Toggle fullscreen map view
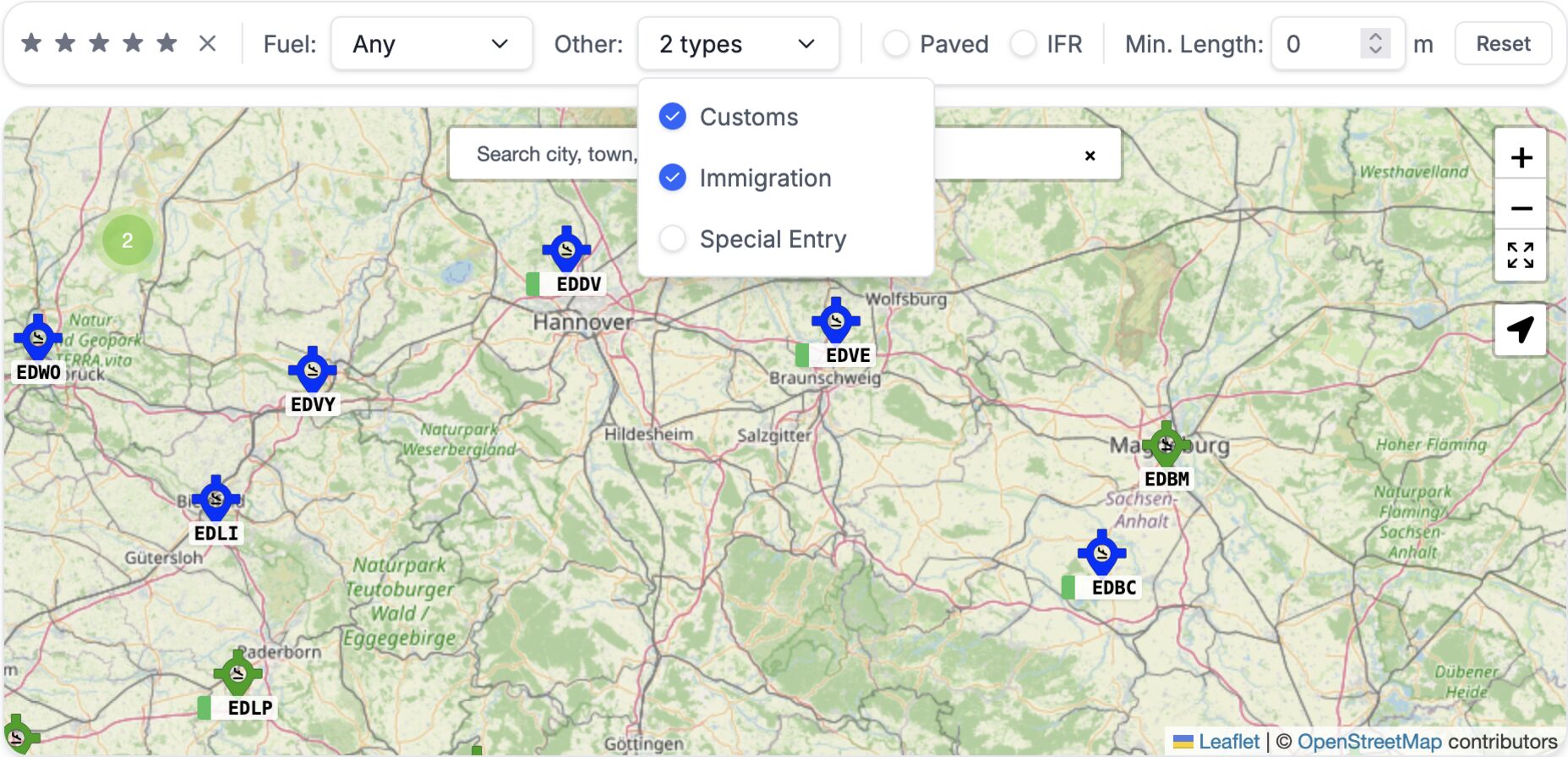Image resolution: width=1568 pixels, height=757 pixels. point(1521,255)
